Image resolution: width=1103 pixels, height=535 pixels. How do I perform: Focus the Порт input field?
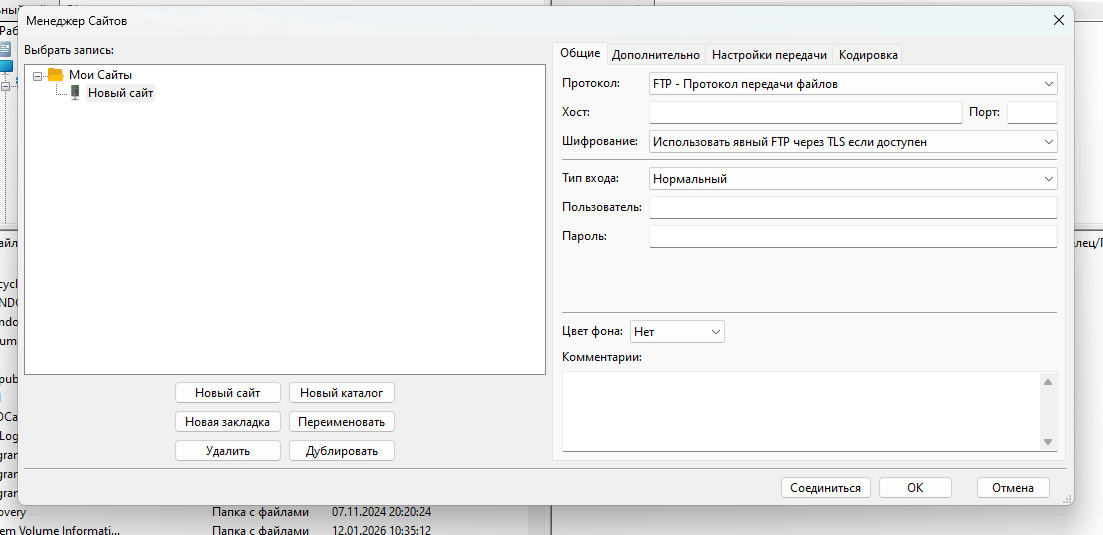(1032, 112)
